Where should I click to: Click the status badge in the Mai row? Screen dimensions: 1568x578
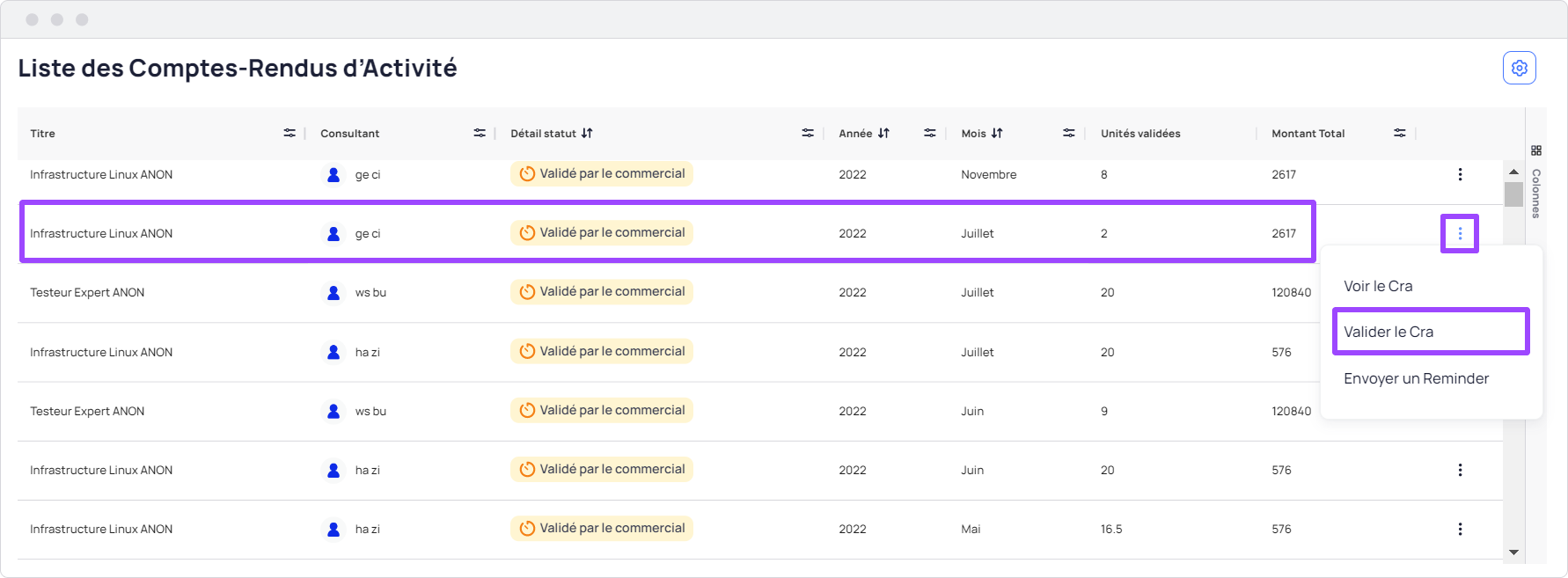click(602, 528)
